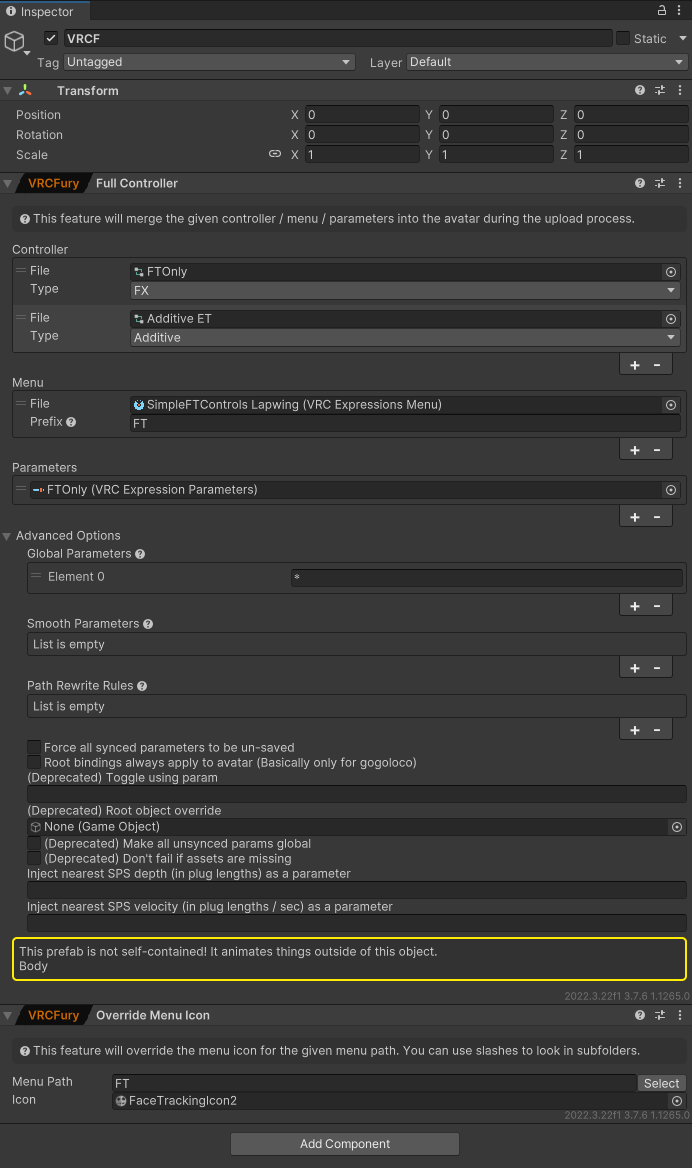The width and height of the screenshot is (692, 1168).
Task: Select the Inspector tab
Action: click(45, 11)
